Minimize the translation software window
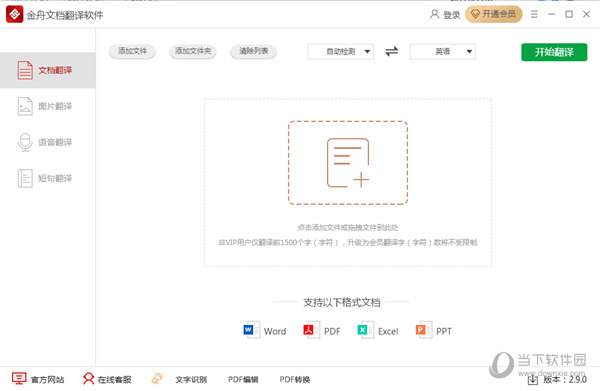This screenshot has width=600, height=391. [551, 14]
